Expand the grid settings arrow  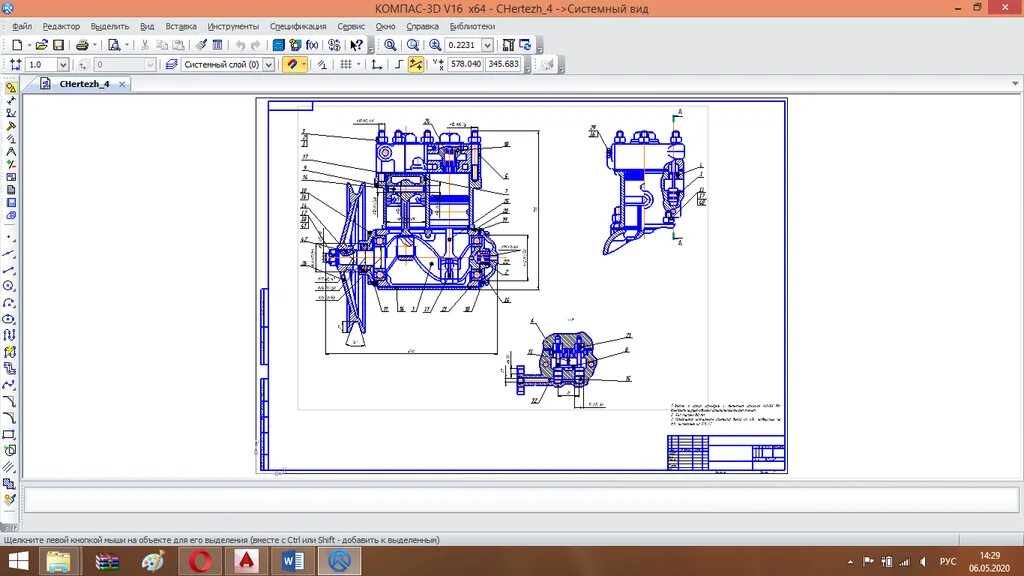coord(358,64)
